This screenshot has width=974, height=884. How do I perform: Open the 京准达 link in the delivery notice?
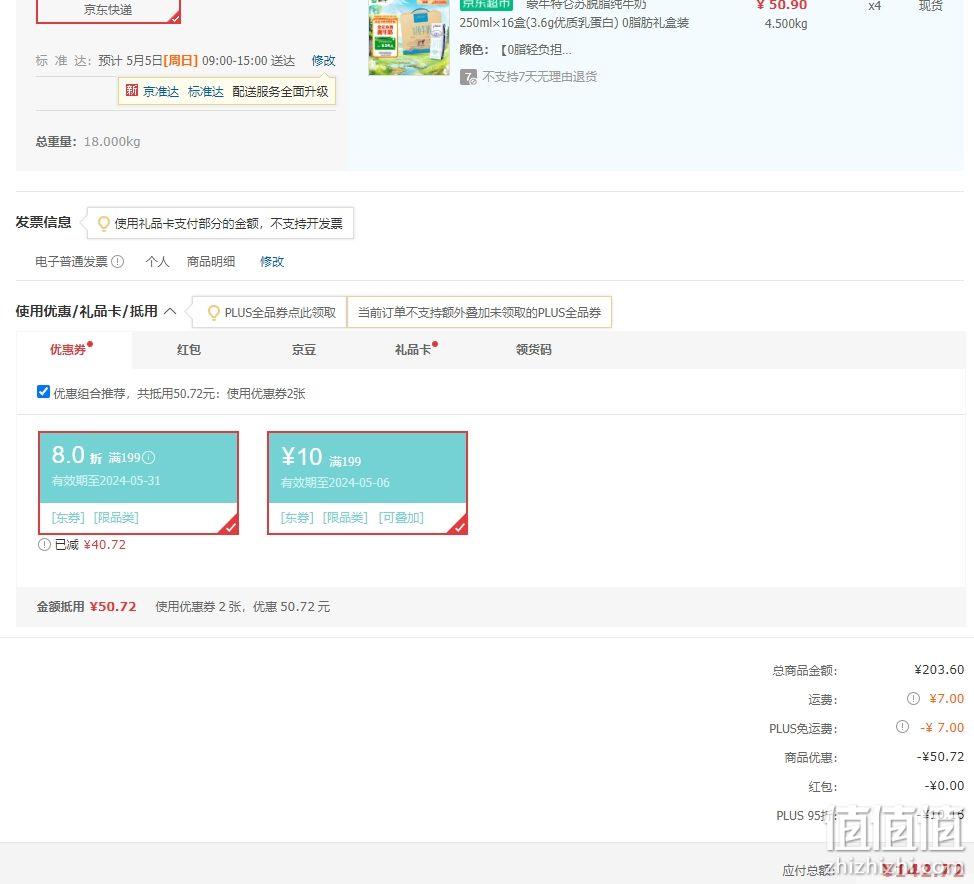click(161, 91)
